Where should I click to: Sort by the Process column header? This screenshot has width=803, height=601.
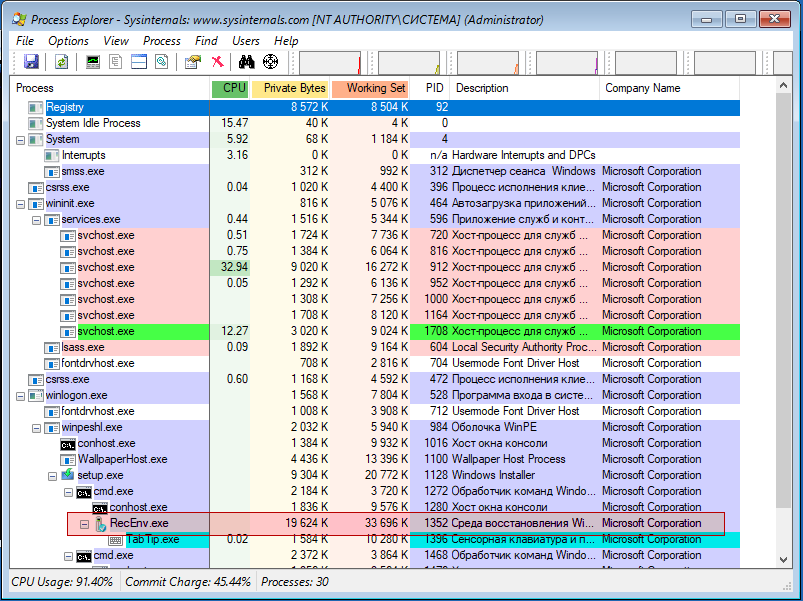point(110,88)
